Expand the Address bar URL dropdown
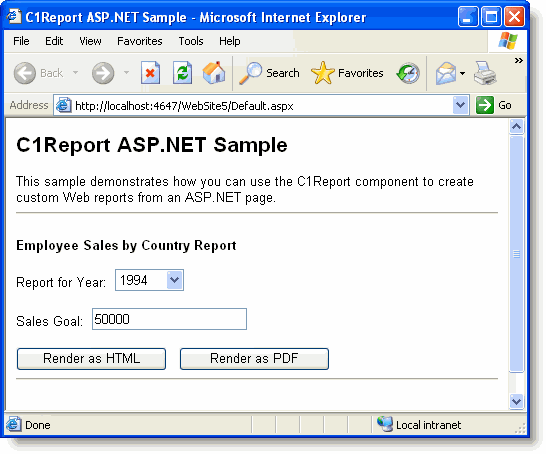This screenshot has height=454, width=546. pos(460,105)
